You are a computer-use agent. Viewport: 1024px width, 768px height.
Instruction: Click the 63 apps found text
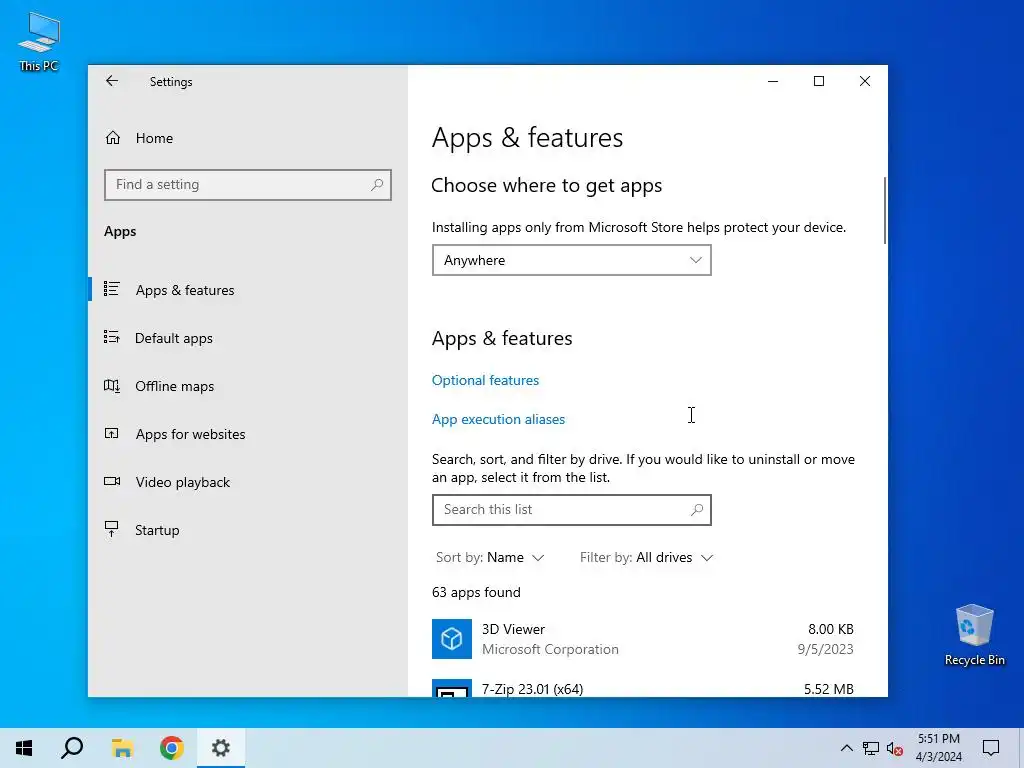click(x=476, y=592)
